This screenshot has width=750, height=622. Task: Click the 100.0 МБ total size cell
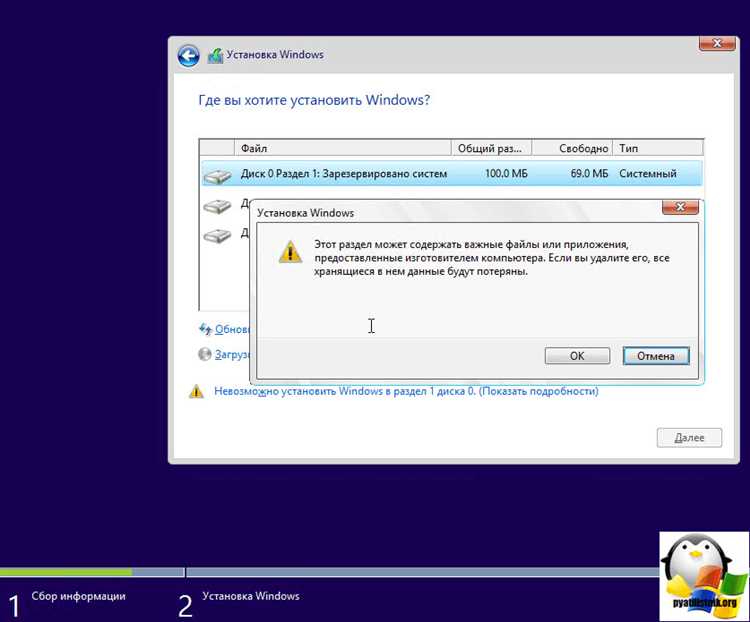pos(506,174)
